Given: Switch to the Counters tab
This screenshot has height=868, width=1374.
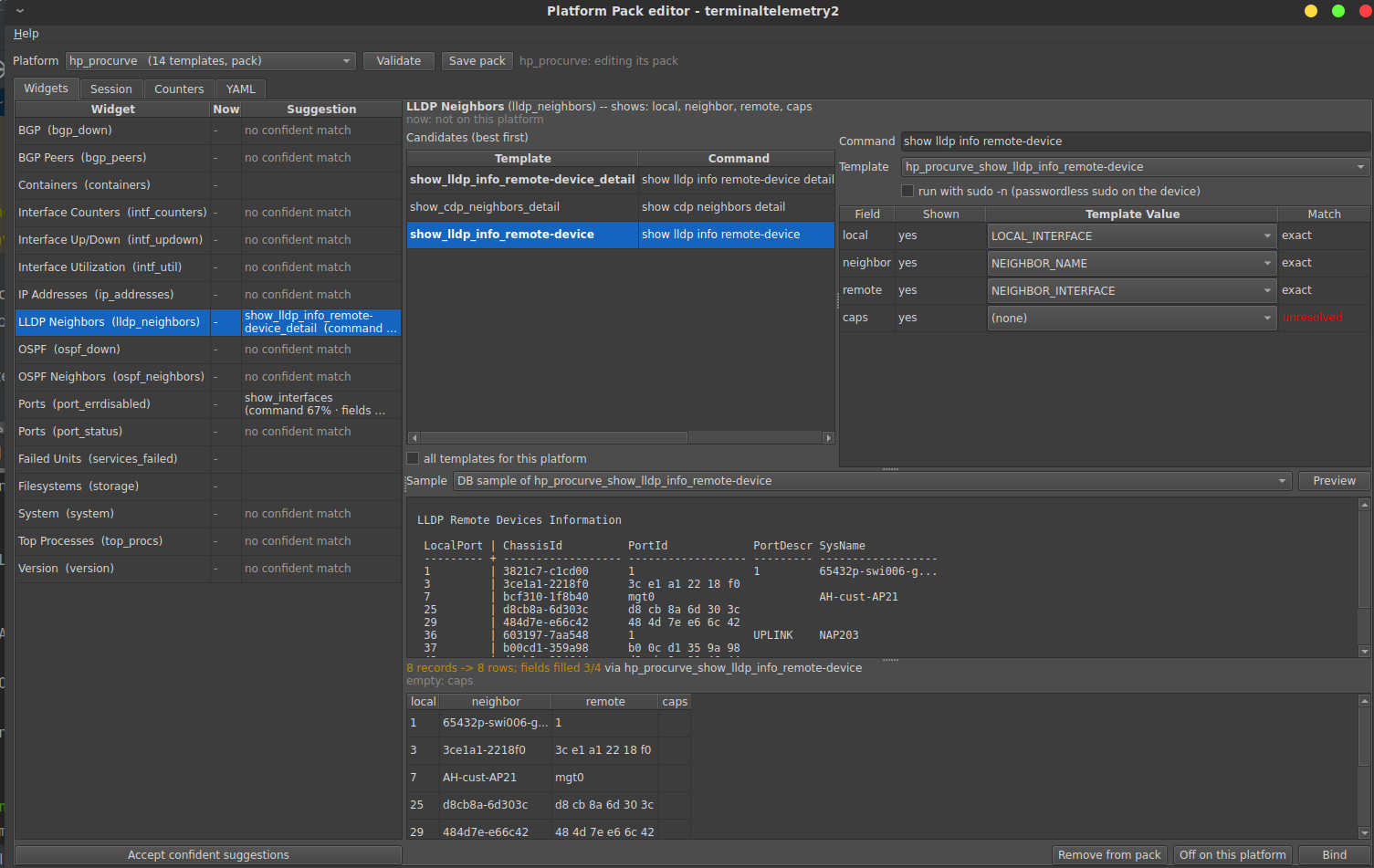Looking at the screenshot, I should (179, 89).
